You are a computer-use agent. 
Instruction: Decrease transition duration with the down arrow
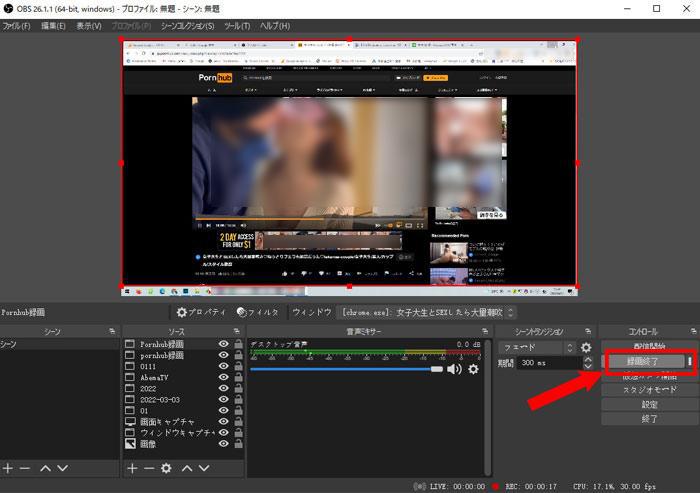[588, 366]
